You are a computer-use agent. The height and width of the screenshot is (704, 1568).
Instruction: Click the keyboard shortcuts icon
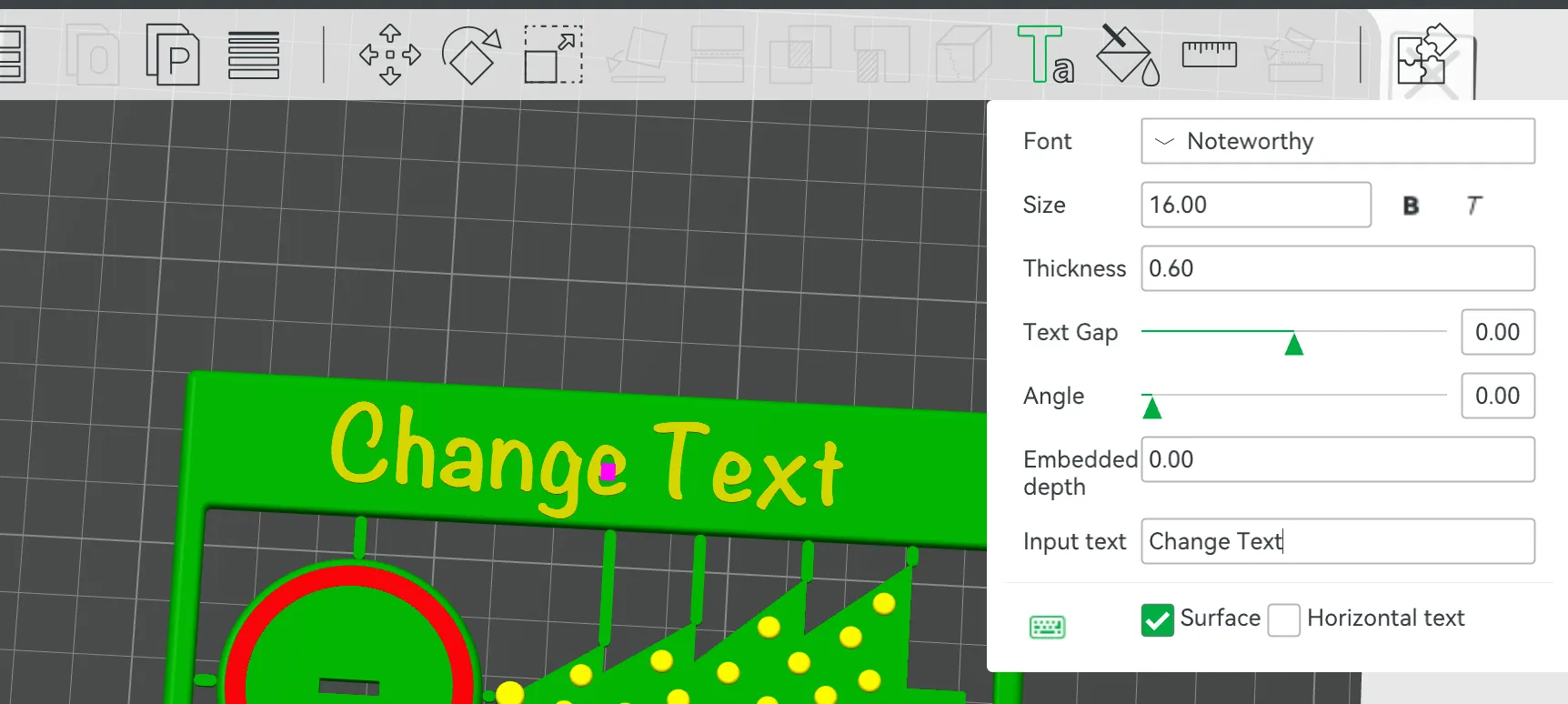pyautogui.click(x=1047, y=627)
